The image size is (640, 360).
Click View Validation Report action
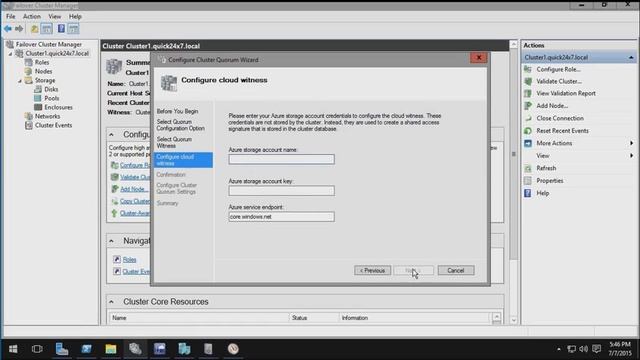[566, 93]
